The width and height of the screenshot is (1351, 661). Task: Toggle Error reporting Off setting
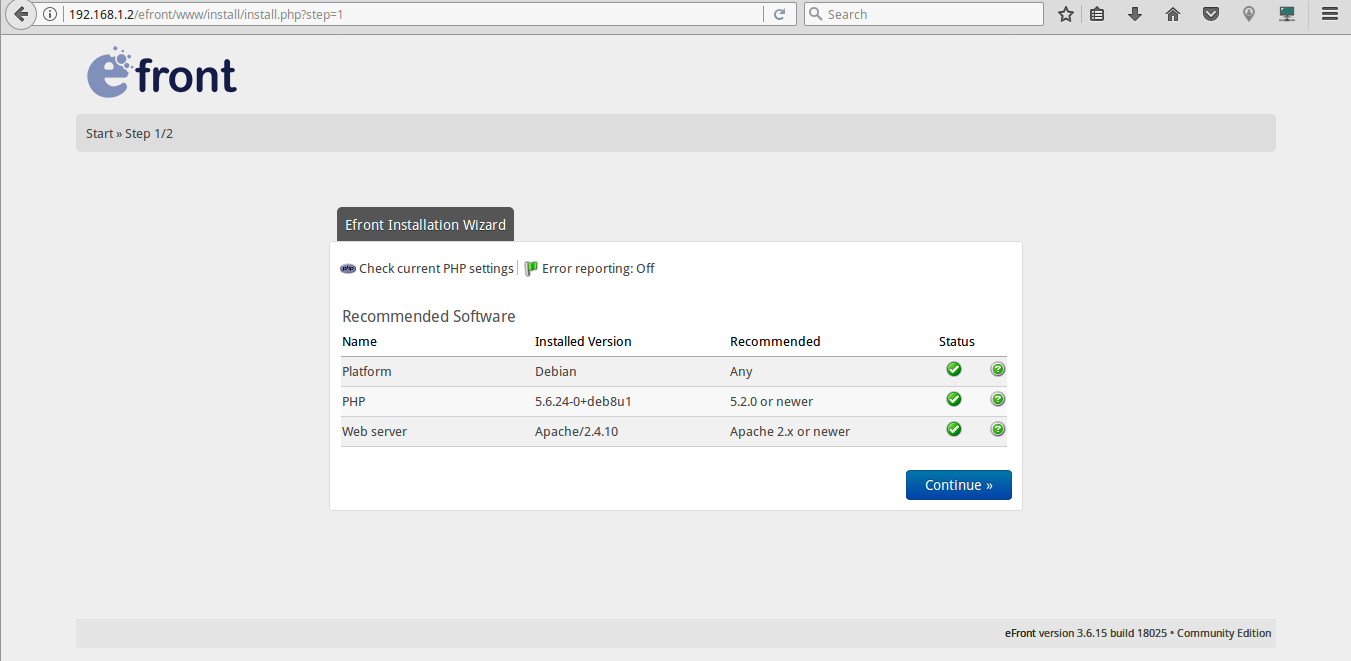click(x=598, y=268)
